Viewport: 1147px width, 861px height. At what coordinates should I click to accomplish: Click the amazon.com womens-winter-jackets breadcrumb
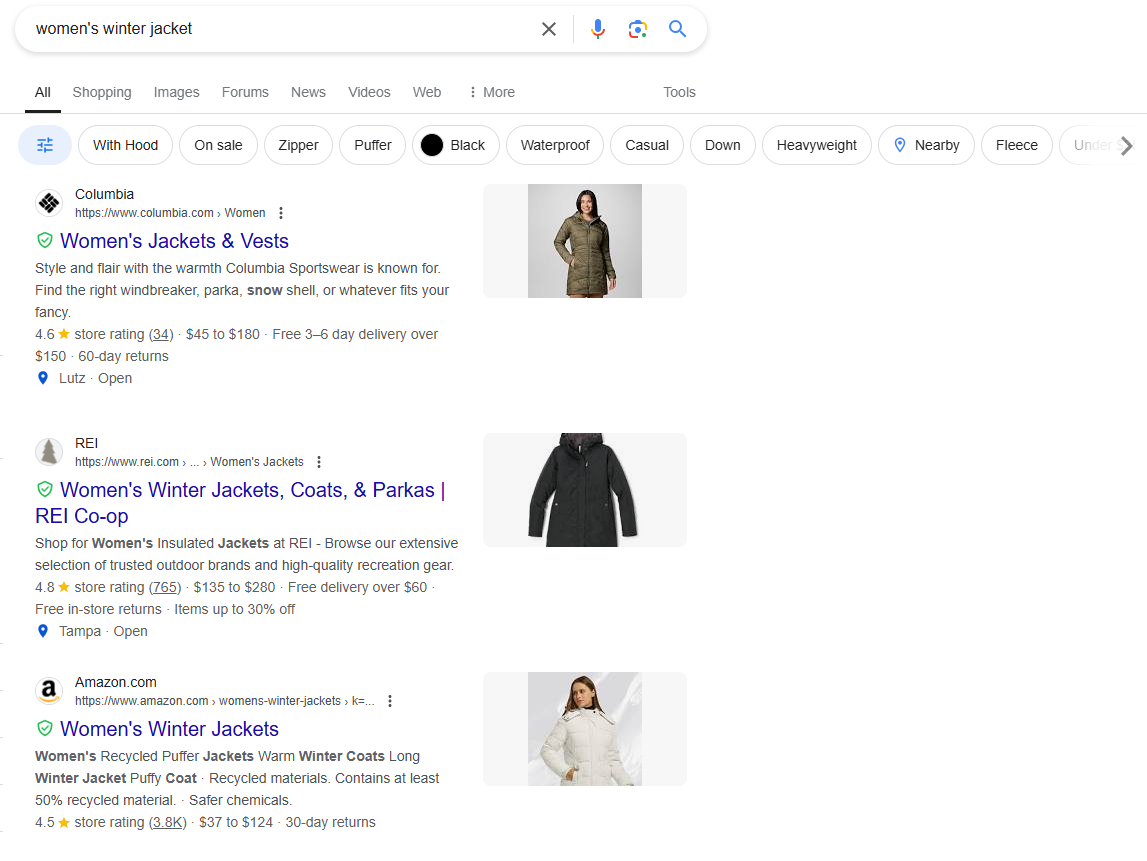point(225,701)
